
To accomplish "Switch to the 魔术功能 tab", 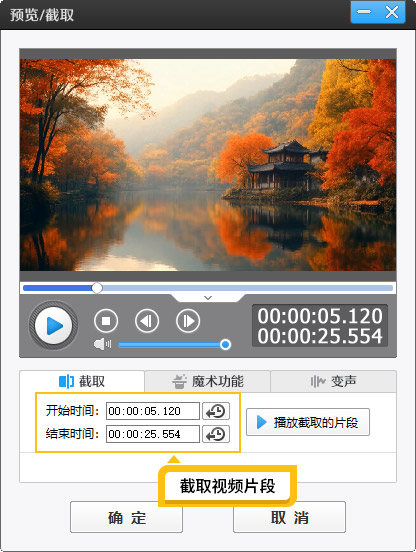I will [208, 381].
